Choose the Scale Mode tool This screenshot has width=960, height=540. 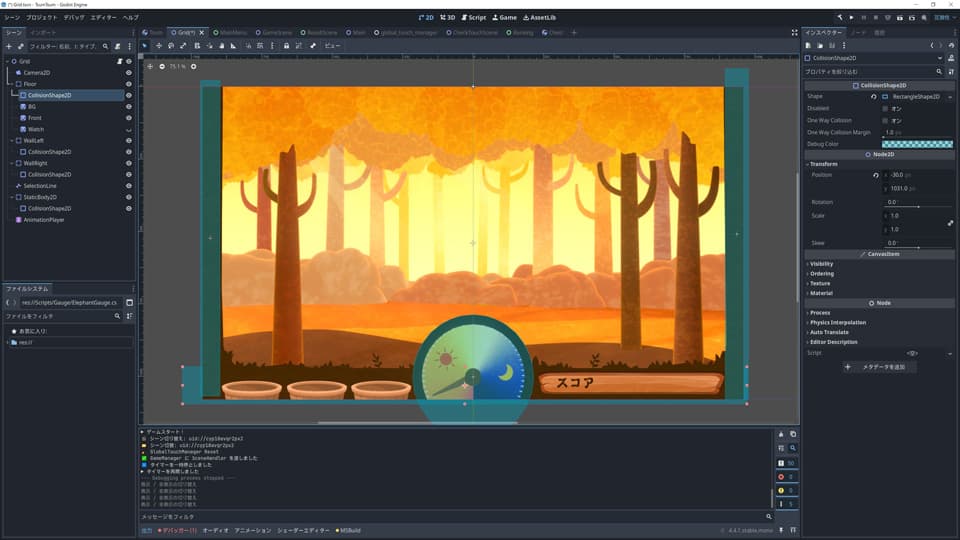183,46
